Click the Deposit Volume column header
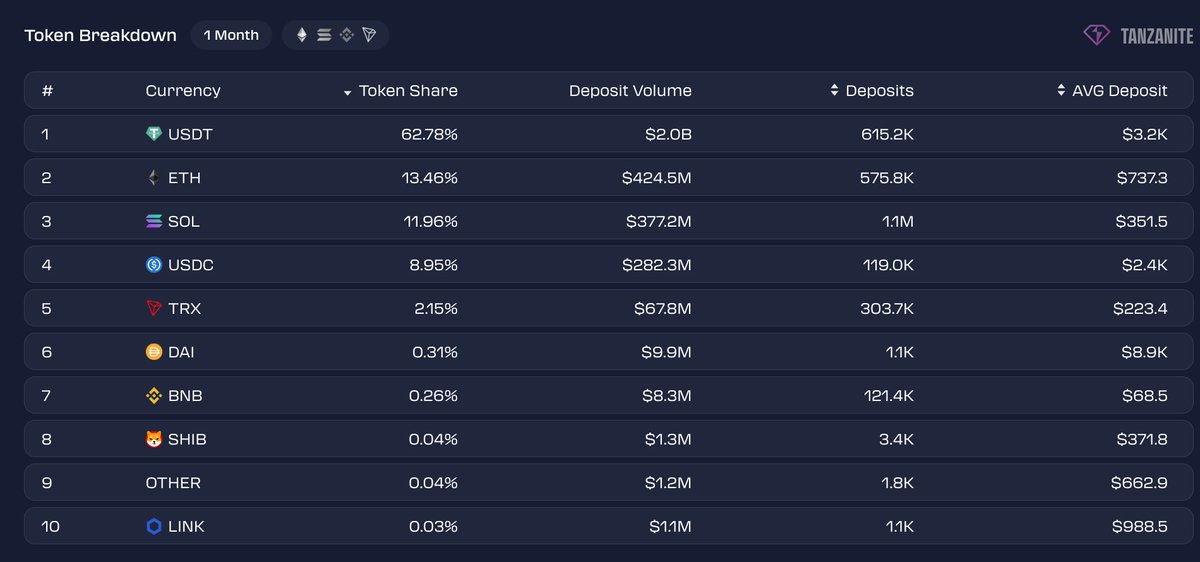 630,90
